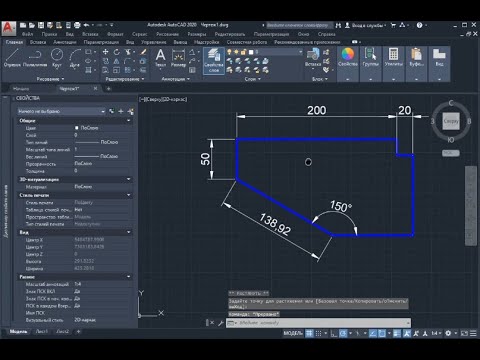Open the Размеры menu
Screen dimensions: 480x360
pos(197,34)
